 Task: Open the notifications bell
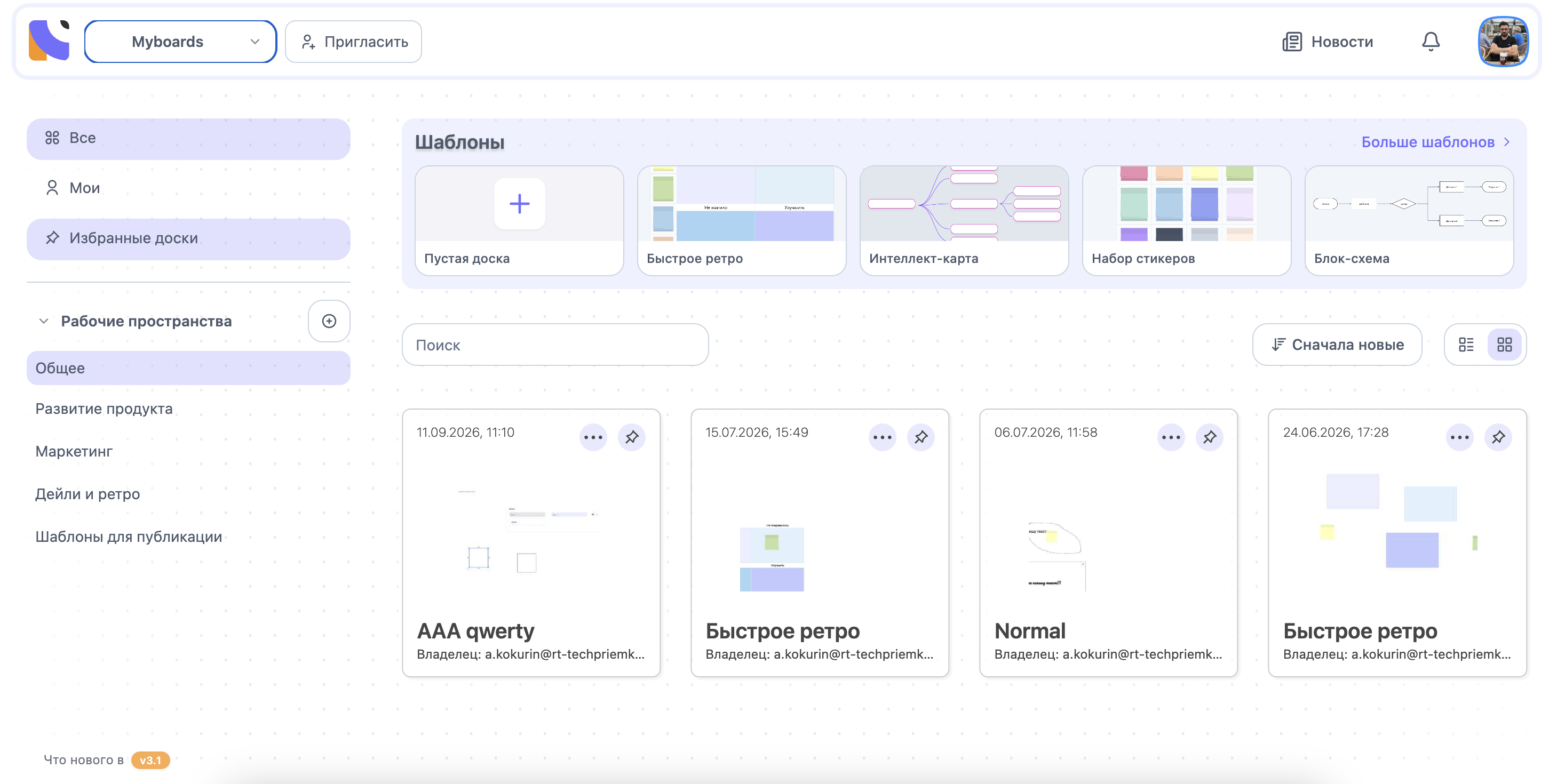click(x=1430, y=41)
